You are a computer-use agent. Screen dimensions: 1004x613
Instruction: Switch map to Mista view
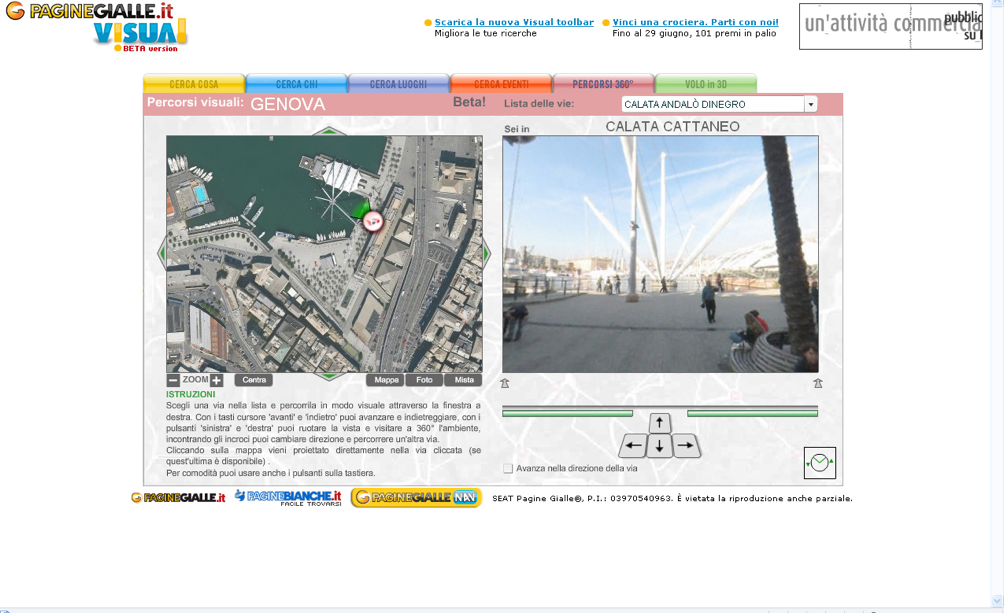click(464, 380)
